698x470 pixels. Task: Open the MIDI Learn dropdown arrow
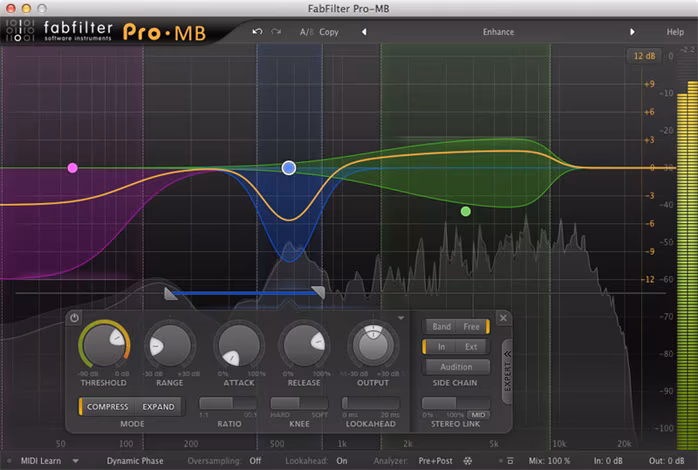pyautogui.click(x=76, y=461)
